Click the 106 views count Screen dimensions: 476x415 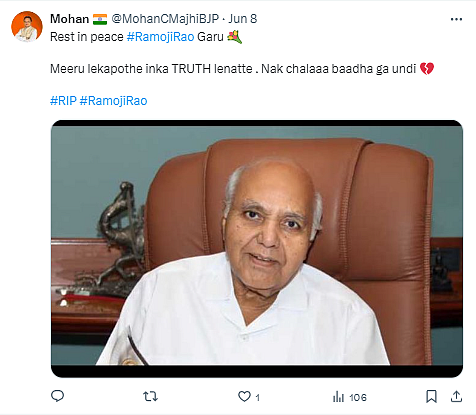358,397
